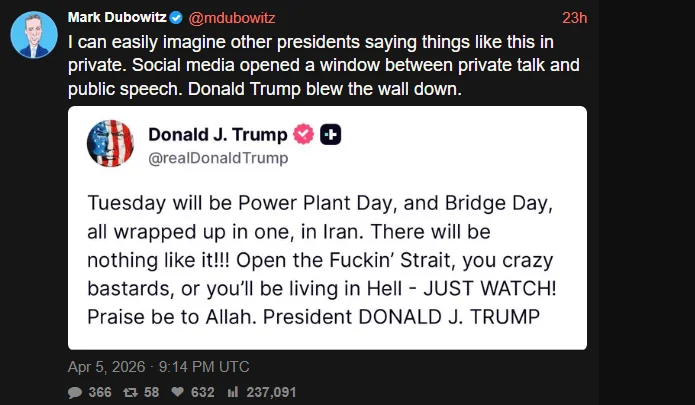
Task: Click the views bar chart icon
Action: (x=231, y=392)
